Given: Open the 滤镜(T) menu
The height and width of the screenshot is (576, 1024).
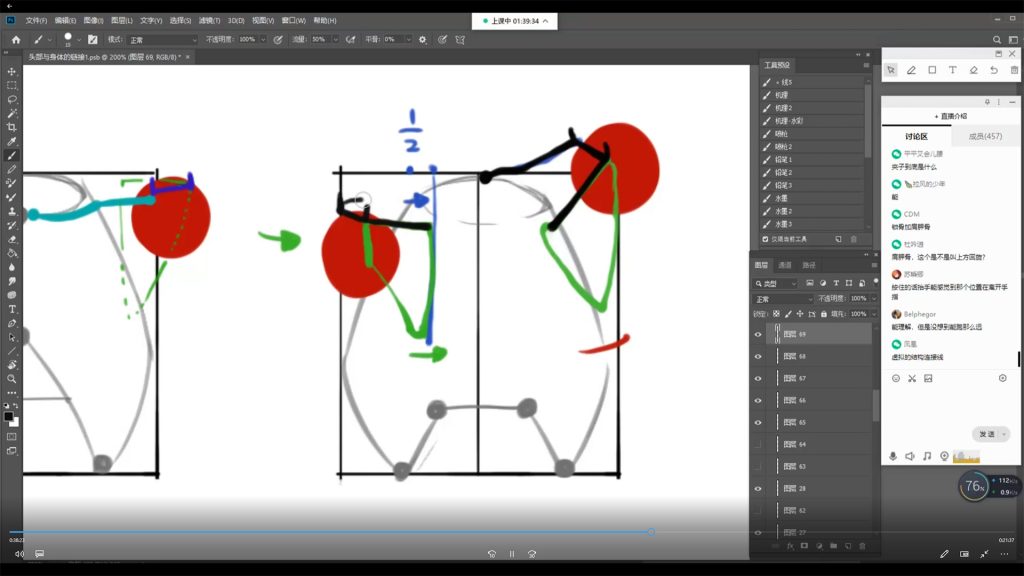Looking at the screenshot, I should pos(210,20).
